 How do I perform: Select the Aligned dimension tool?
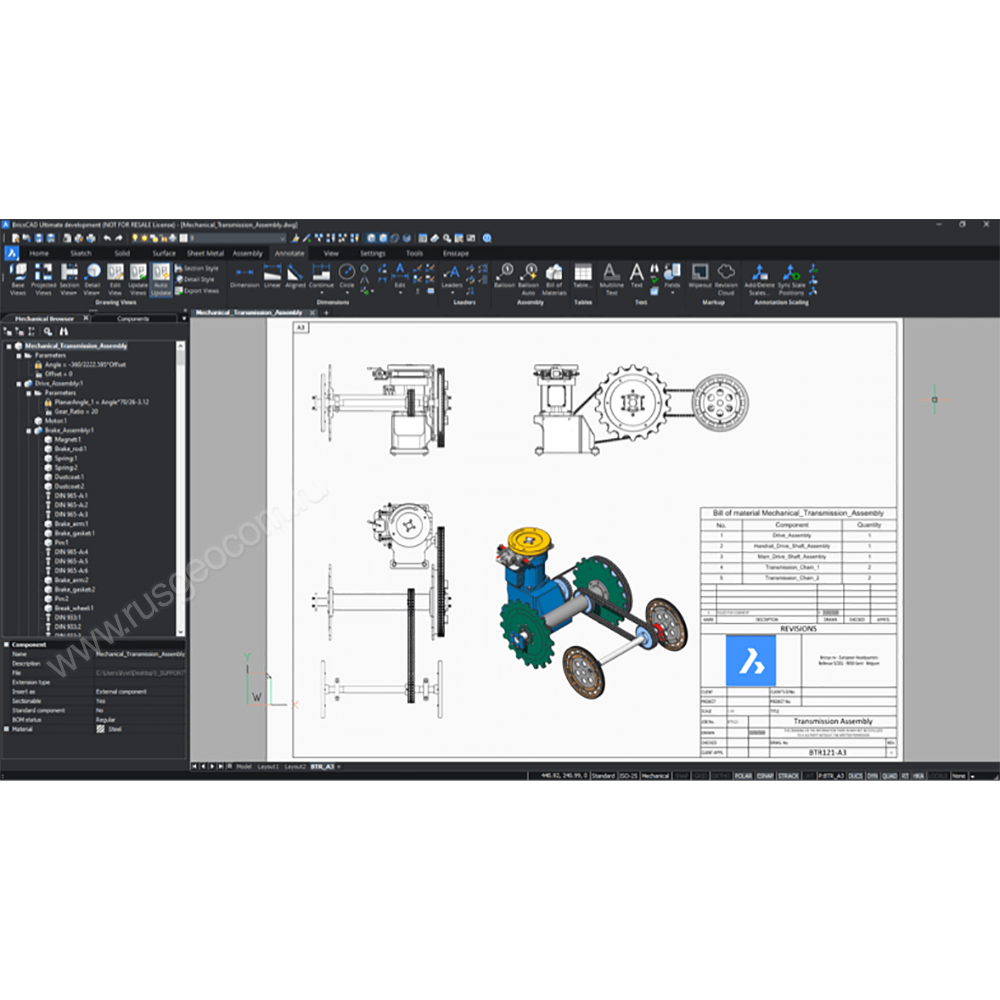click(x=295, y=274)
